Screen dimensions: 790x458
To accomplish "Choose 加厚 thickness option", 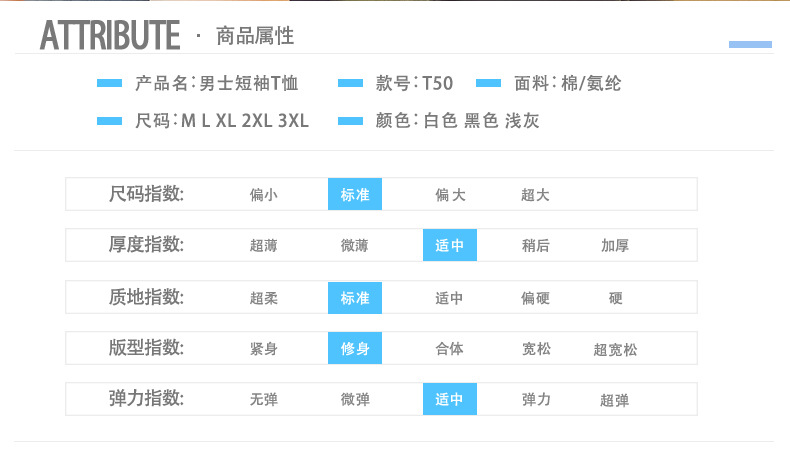I will [x=615, y=246].
